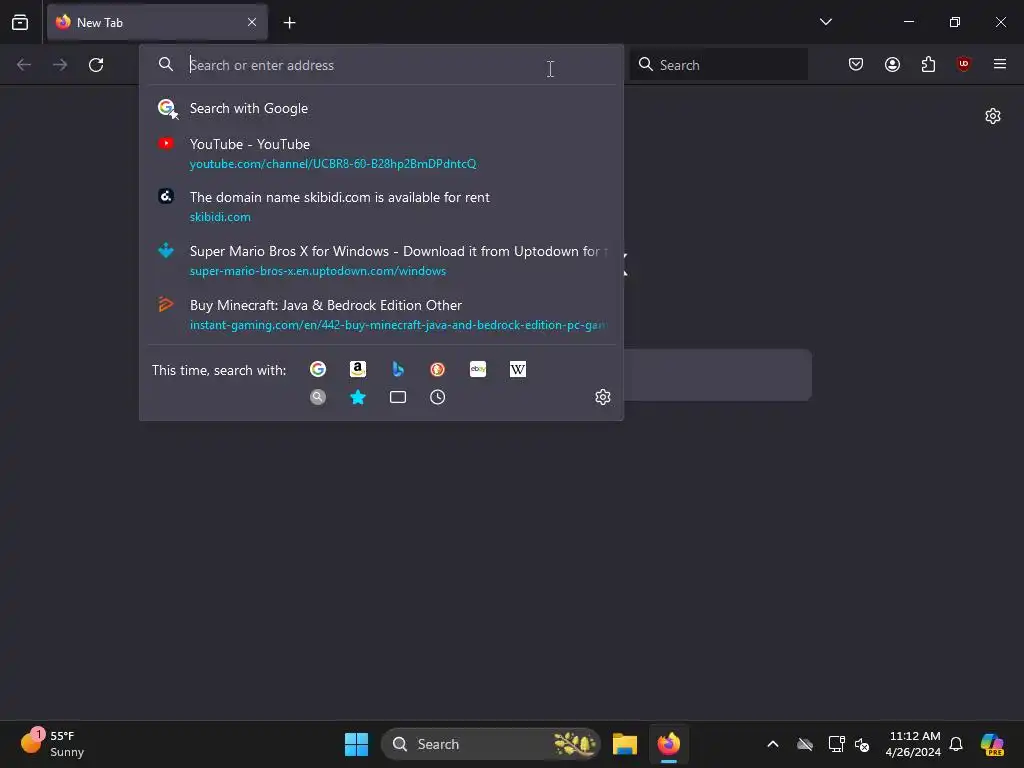This screenshot has height=768, width=1024.
Task: Open the 55°F Sunny weather widget
Action: point(52,744)
